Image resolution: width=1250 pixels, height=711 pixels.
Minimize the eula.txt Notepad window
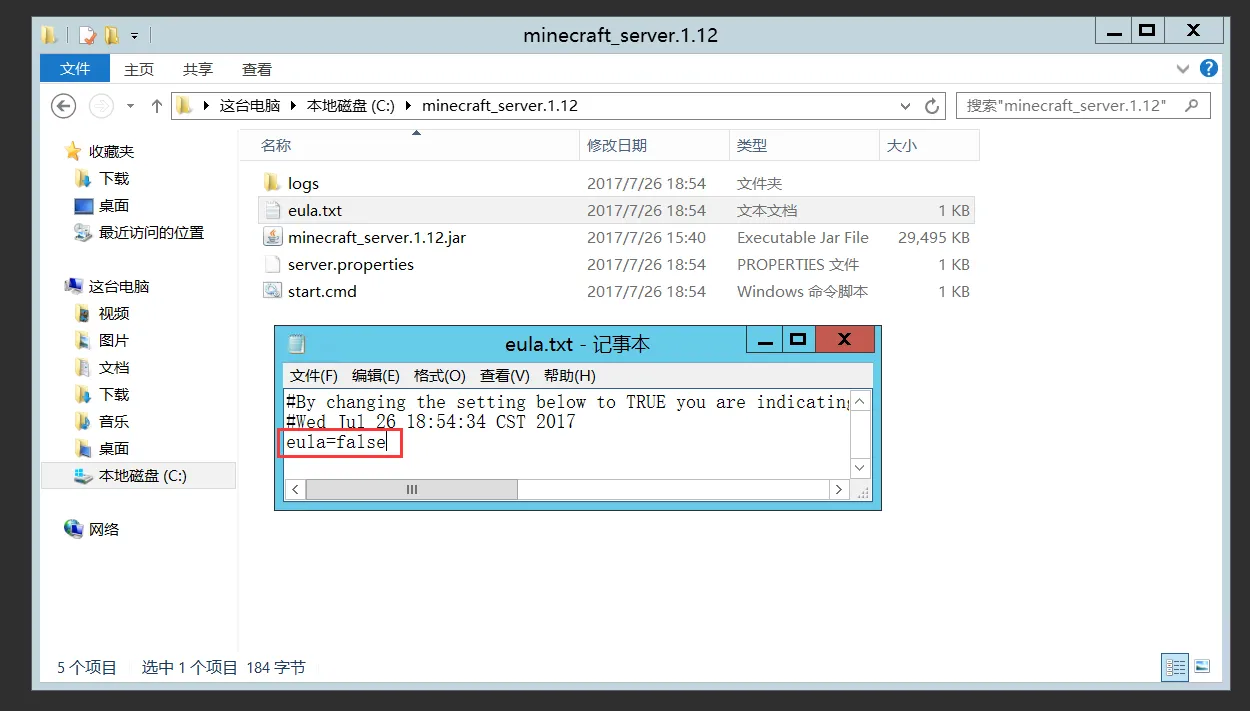pyautogui.click(x=765, y=340)
